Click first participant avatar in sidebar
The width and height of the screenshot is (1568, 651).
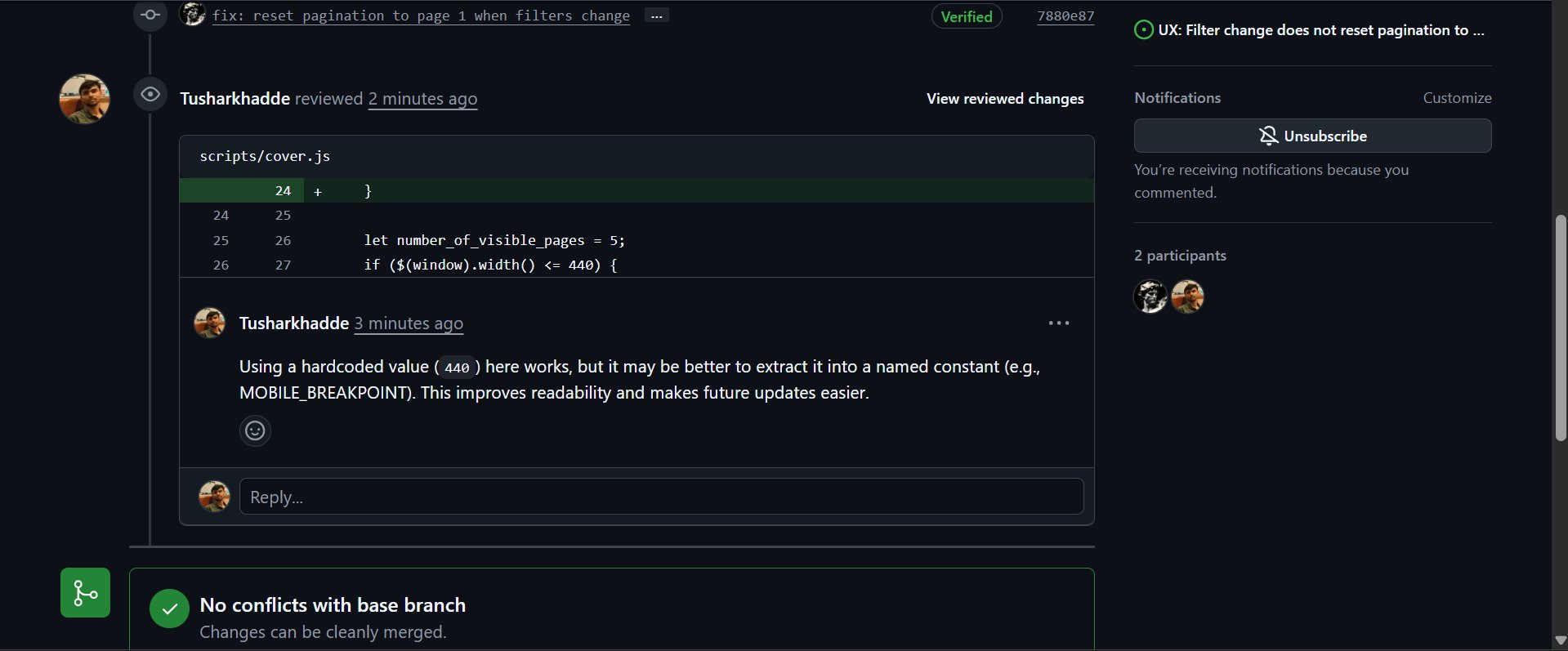click(x=1150, y=297)
